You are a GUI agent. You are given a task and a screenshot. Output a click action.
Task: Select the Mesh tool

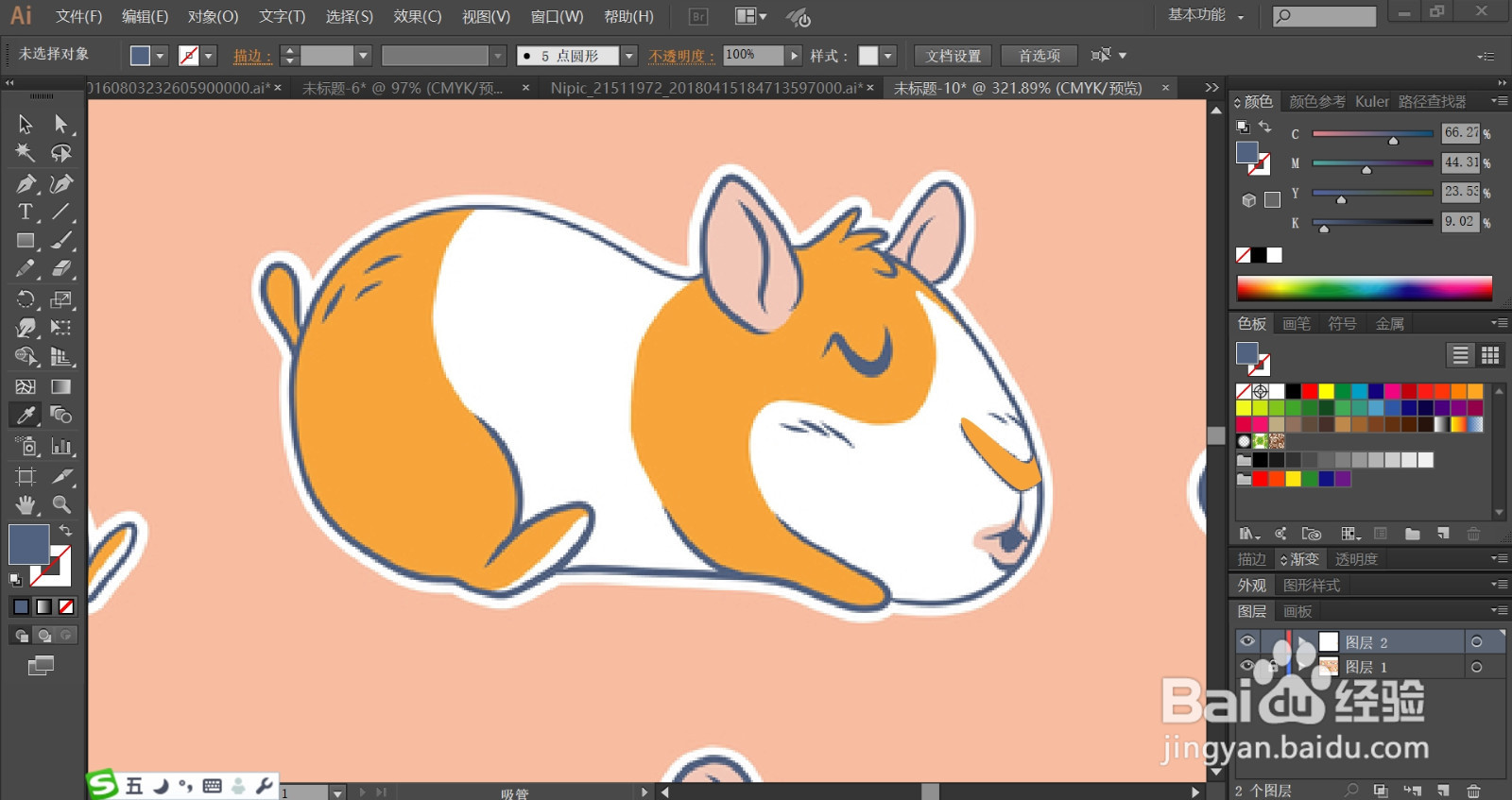tap(26, 386)
